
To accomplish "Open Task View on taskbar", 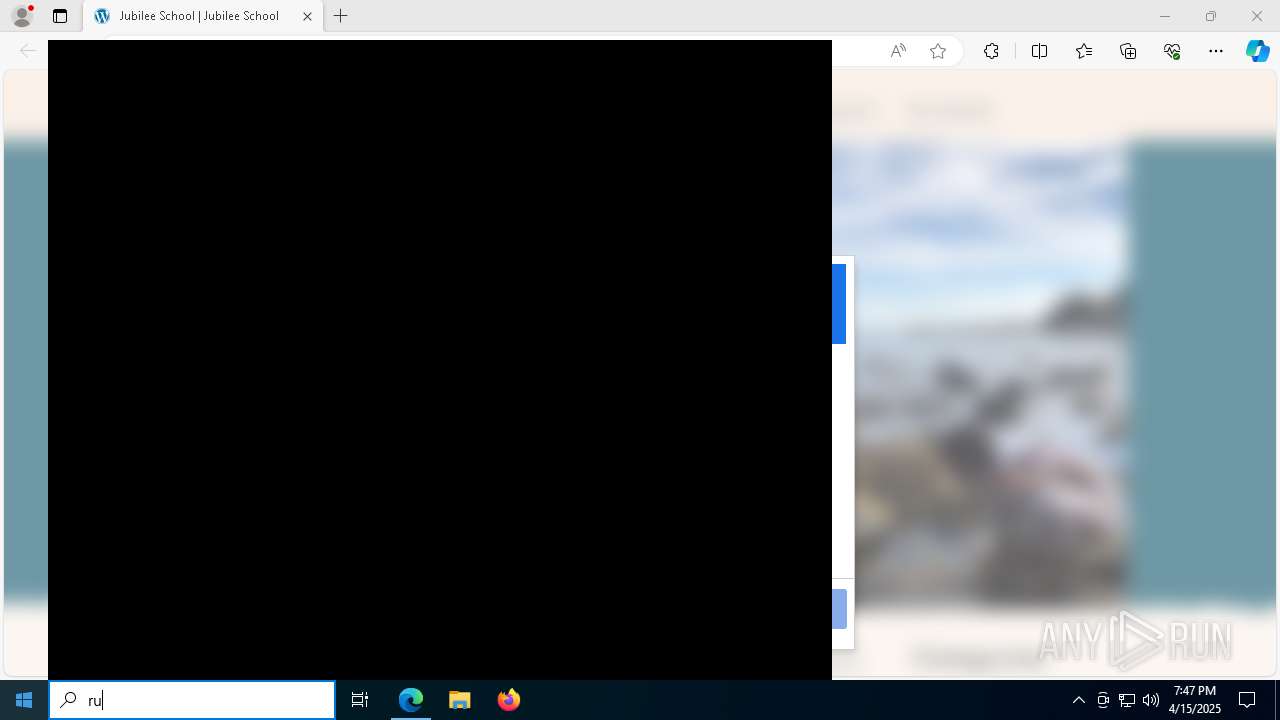I will coord(360,700).
